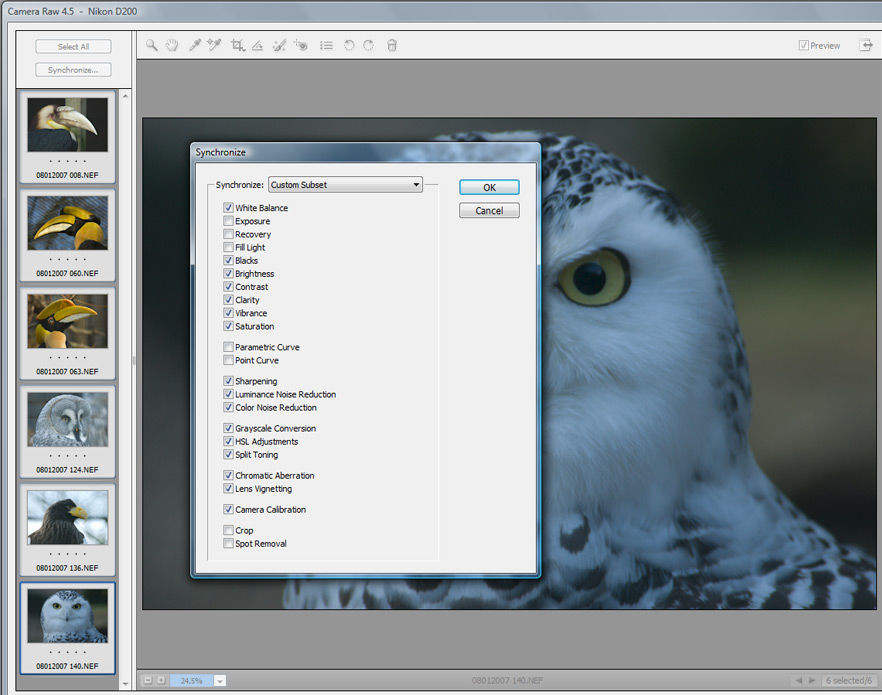Enable the Fill Light checkbox
882x695 pixels.
(228, 247)
